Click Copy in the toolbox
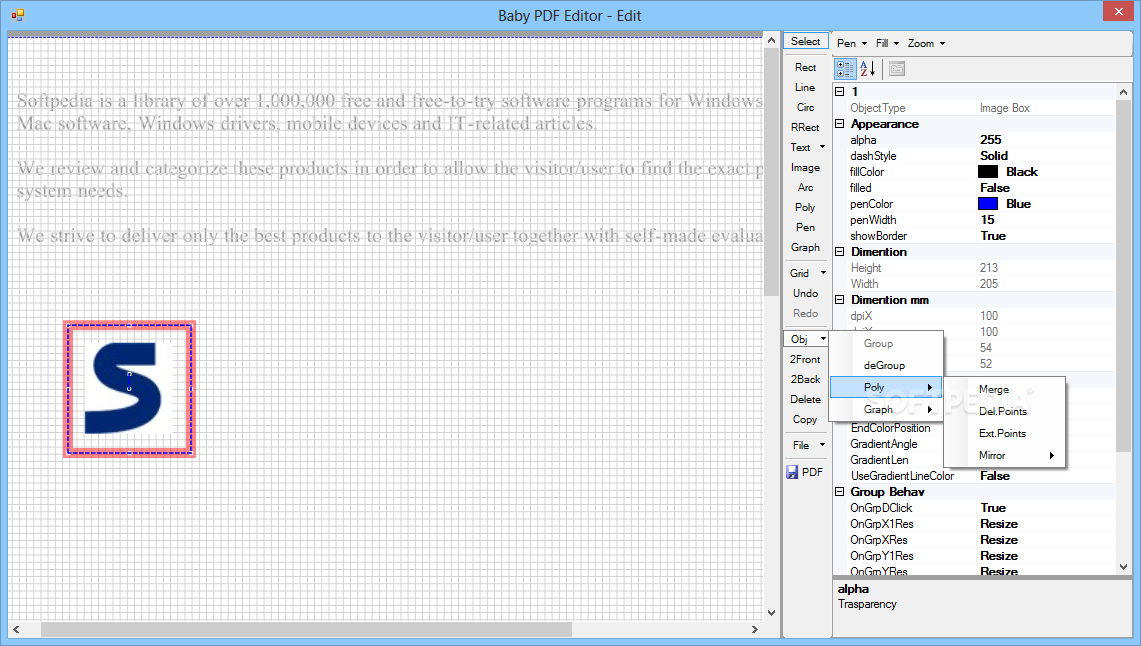The width and height of the screenshot is (1141, 646). 806,419
